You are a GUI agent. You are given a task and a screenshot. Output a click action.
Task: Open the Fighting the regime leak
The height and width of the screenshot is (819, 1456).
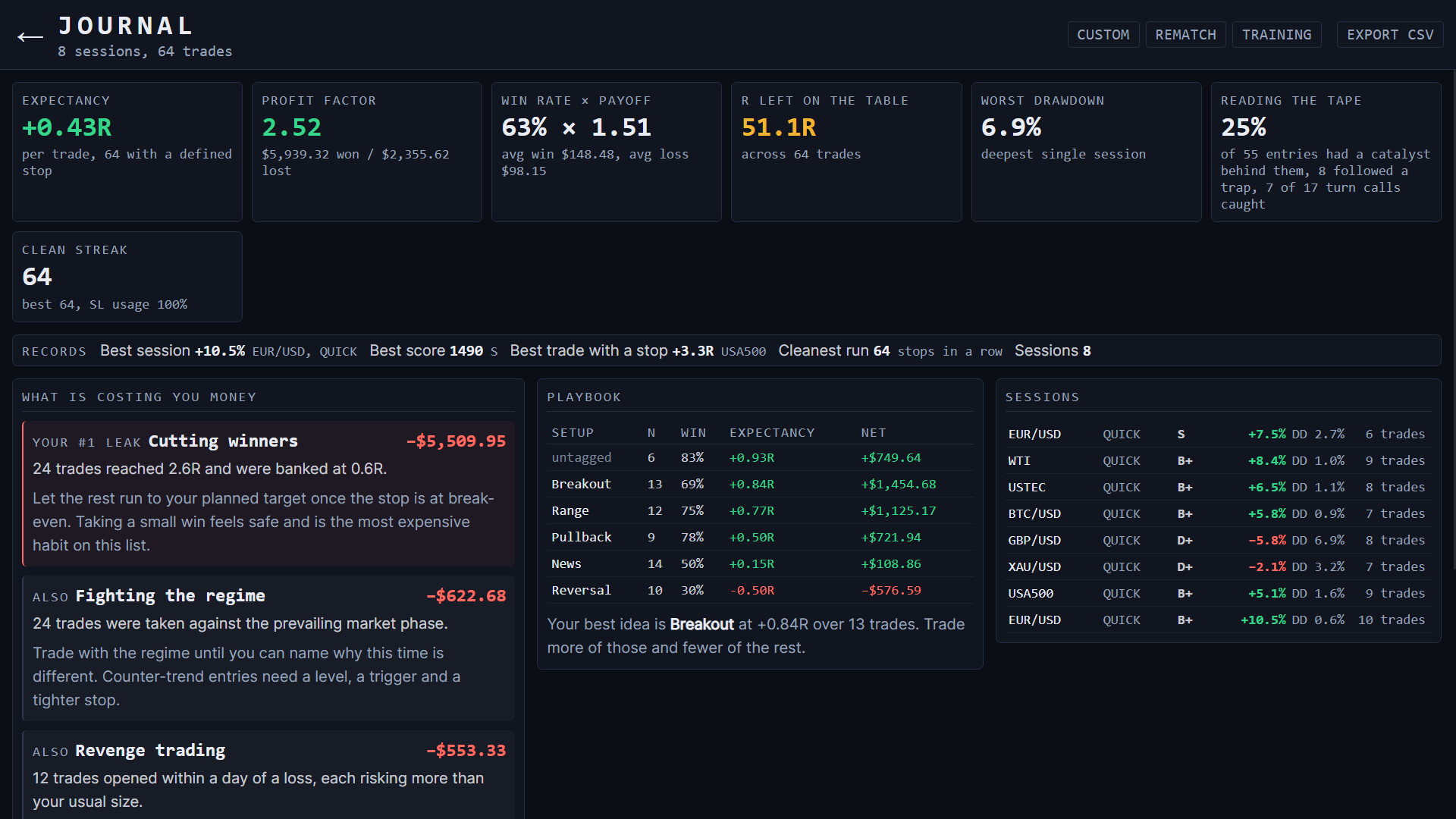tap(268, 648)
